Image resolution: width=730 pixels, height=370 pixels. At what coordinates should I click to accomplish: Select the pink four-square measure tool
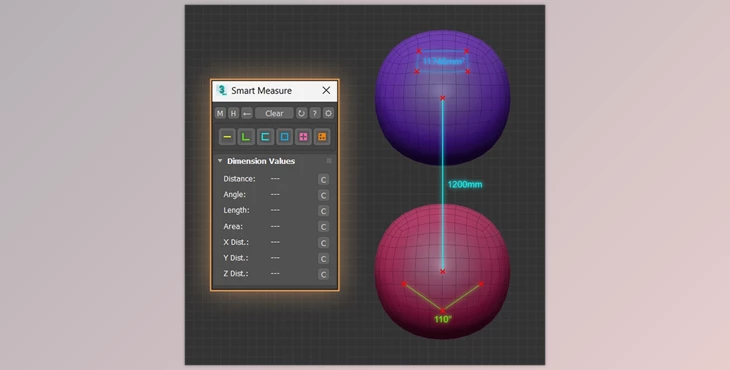pyautogui.click(x=304, y=137)
